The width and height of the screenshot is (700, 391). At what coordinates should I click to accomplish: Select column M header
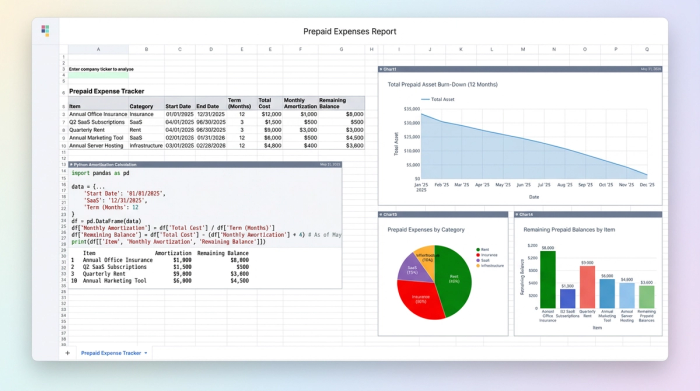coord(523,49)
